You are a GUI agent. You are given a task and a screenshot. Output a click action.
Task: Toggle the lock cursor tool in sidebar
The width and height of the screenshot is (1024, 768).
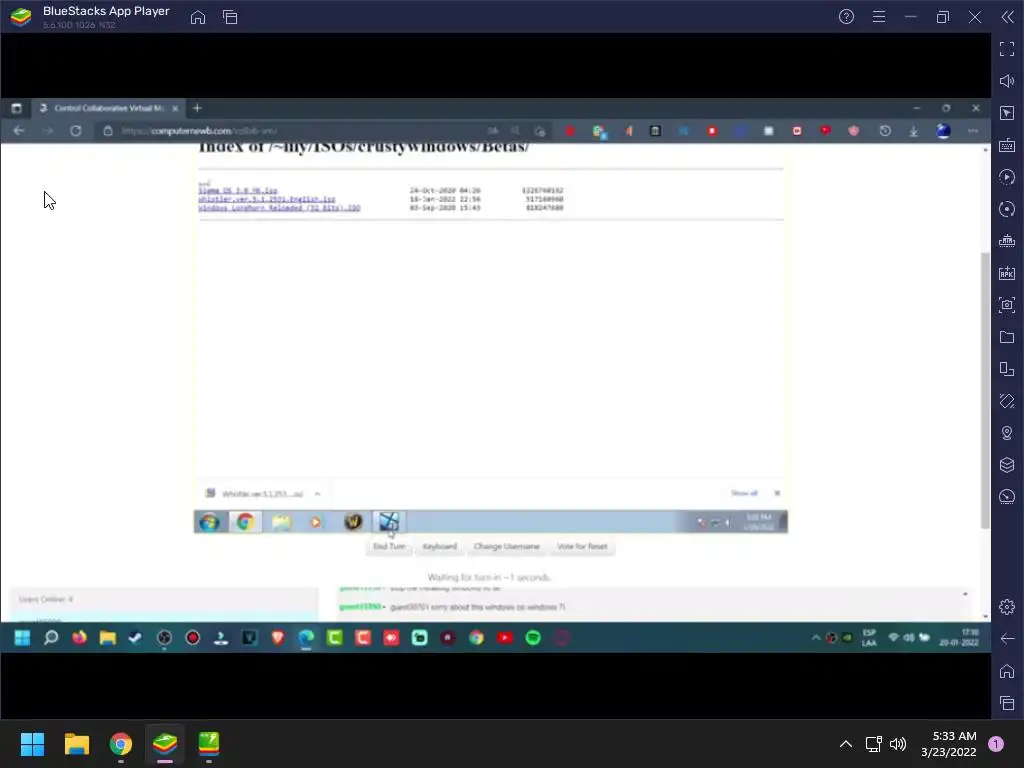point(1007,113)
